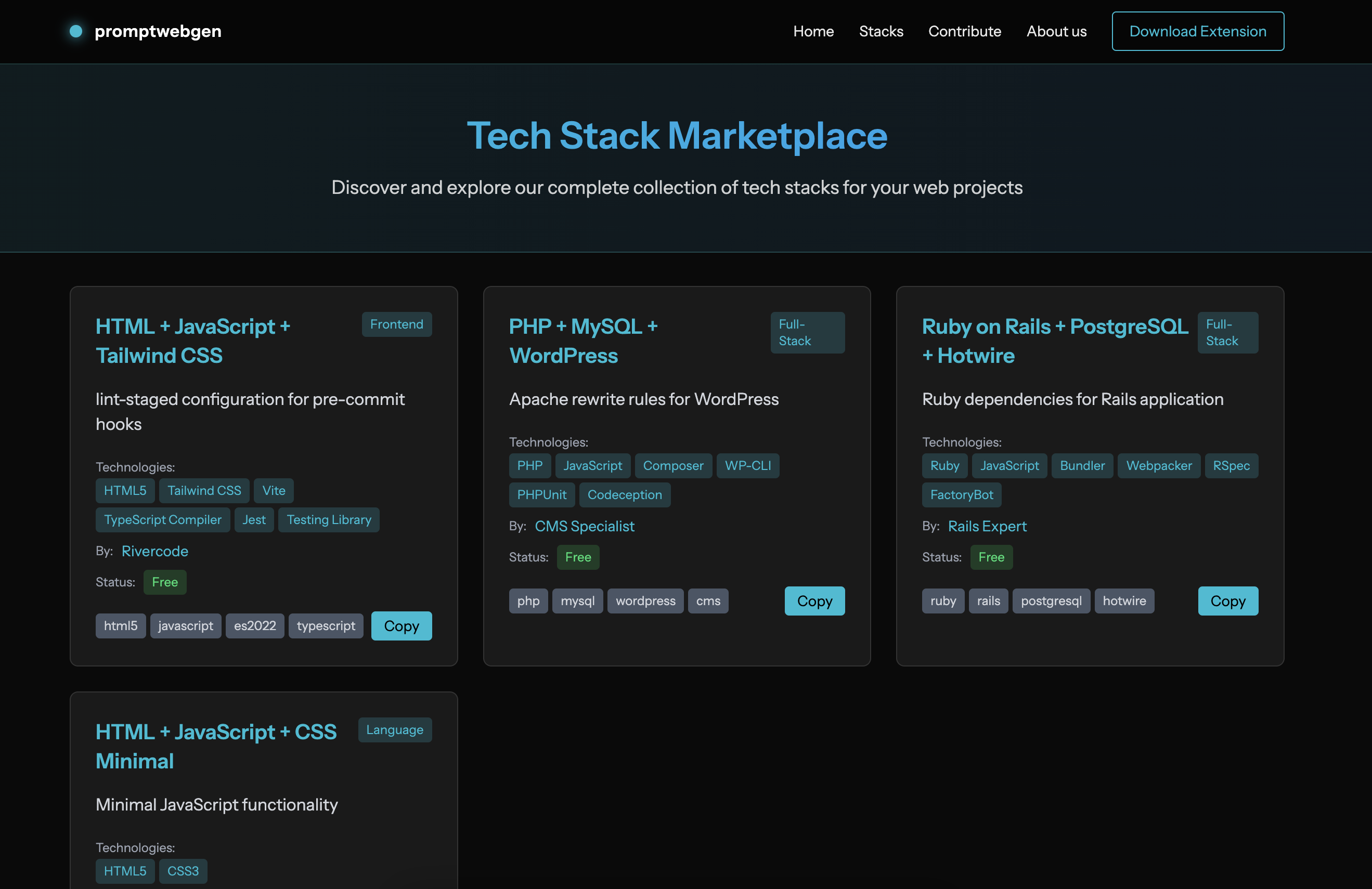The image size is (1372, 889).
Task: Click the Full-Stack badge on the WordPress card
Action: pyautogui.click(x=807, y=332)
